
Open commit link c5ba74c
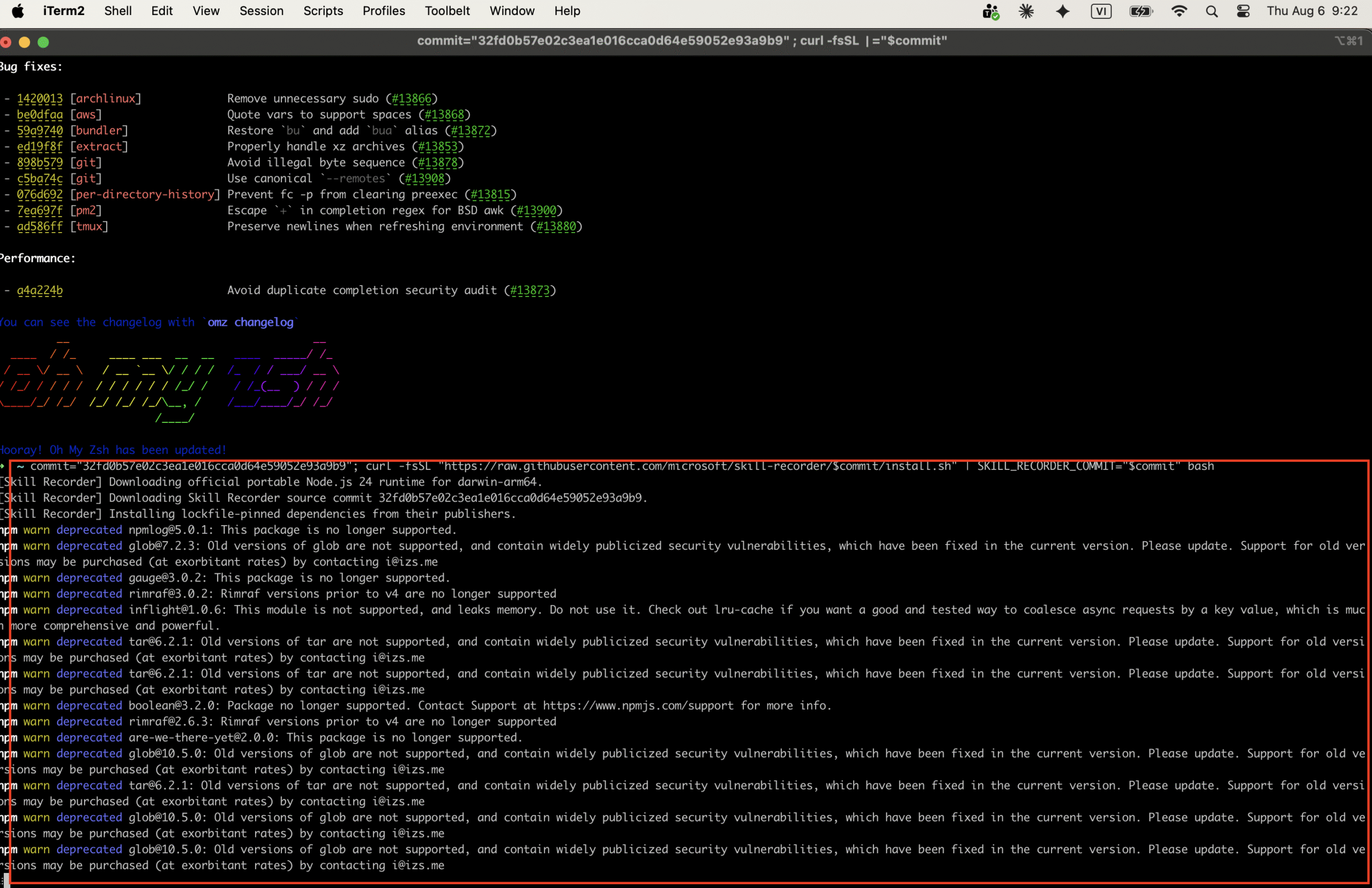click(40, 179)
